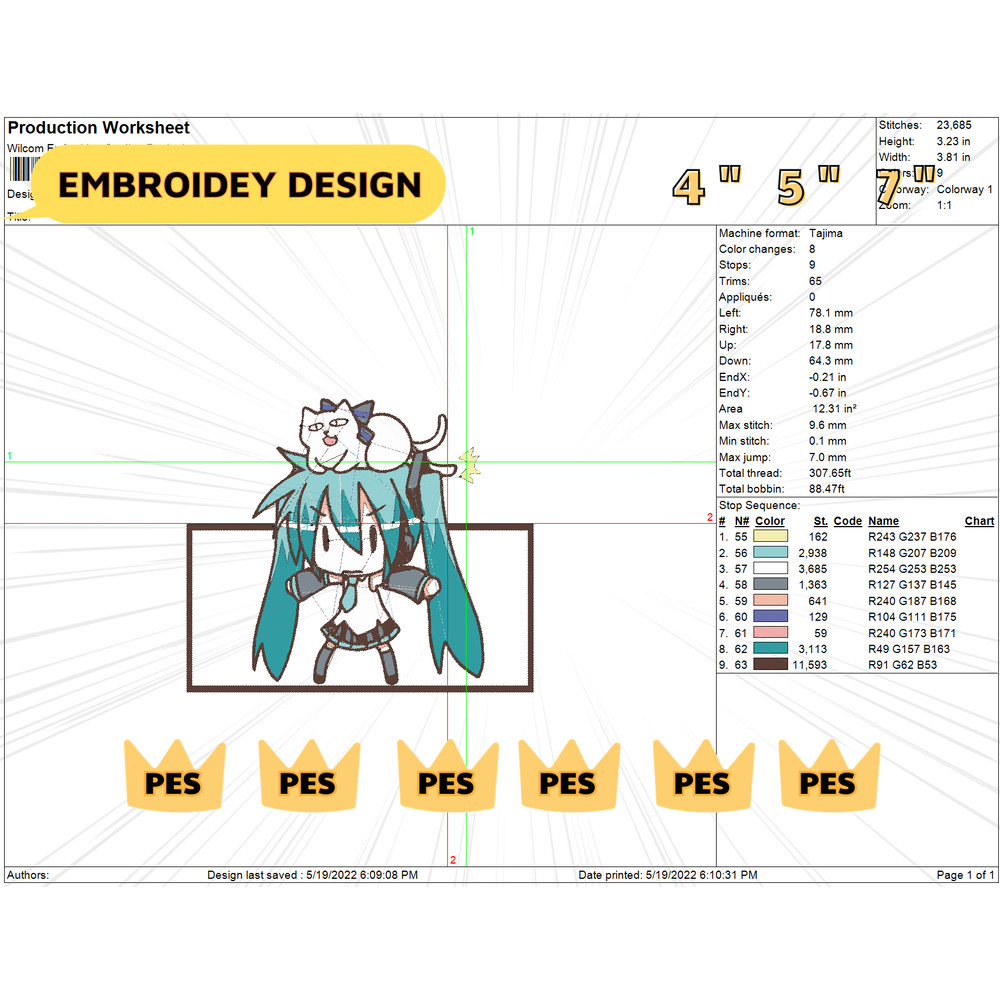The width and height of the screenshot is (1000, 1000).
Task: Click the Stop Sequence section header
Action: 752,504
